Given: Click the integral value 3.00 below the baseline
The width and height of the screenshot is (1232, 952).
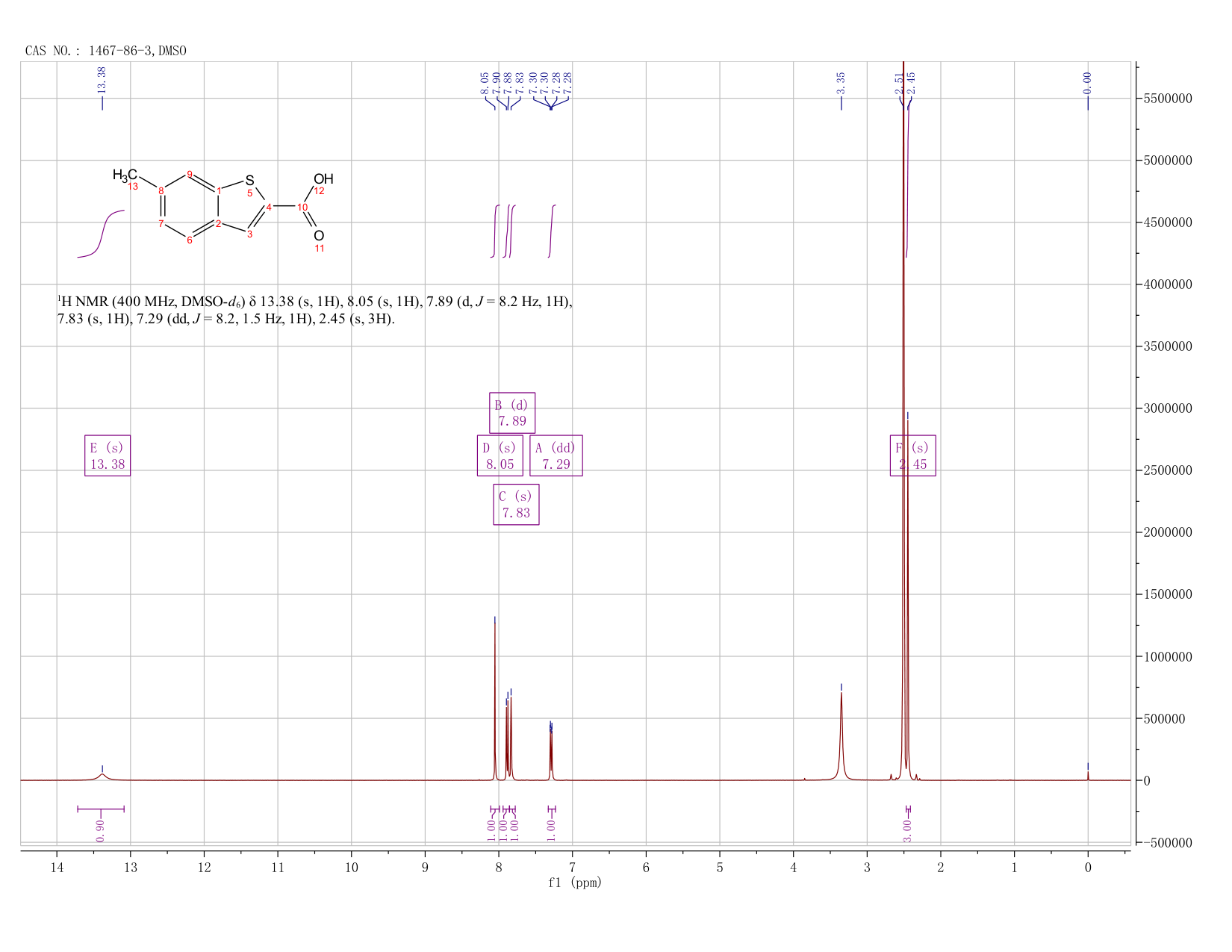Looking at the screenshot, I should pyautogui.click(x=907, y=830).
